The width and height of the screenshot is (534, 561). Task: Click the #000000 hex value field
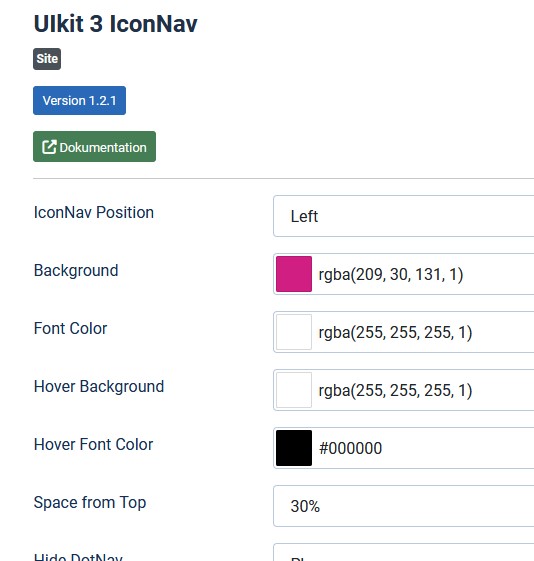tap(424, 448)
